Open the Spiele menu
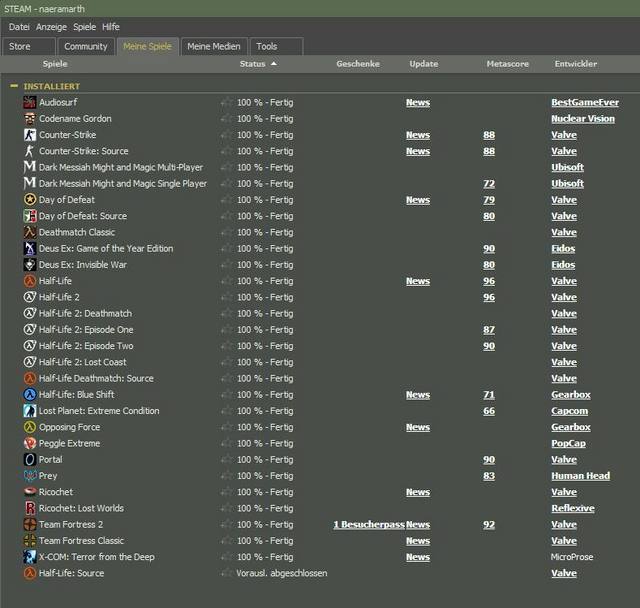 point(84,27)
